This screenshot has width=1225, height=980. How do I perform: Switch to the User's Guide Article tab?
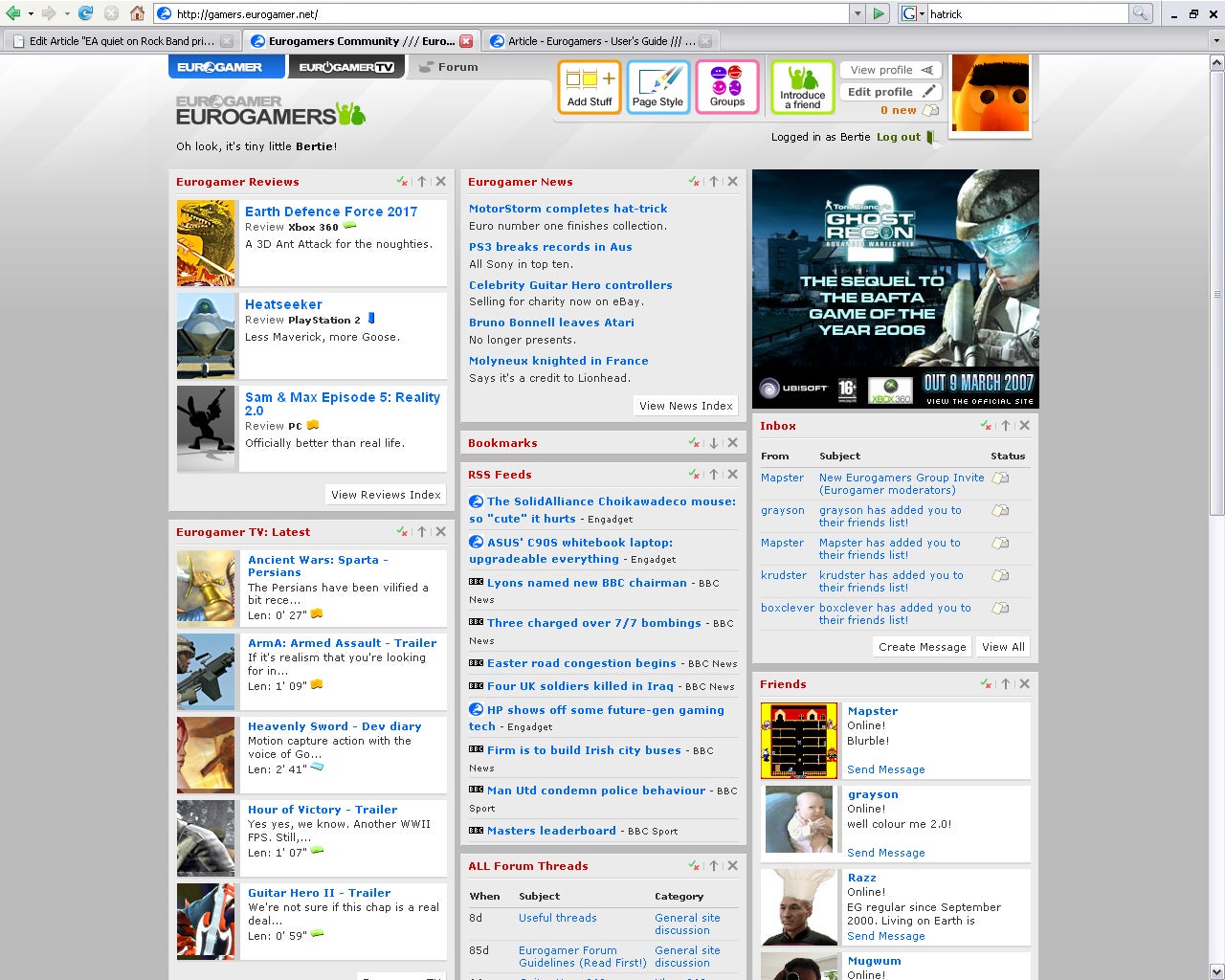(x=601, y=41)
